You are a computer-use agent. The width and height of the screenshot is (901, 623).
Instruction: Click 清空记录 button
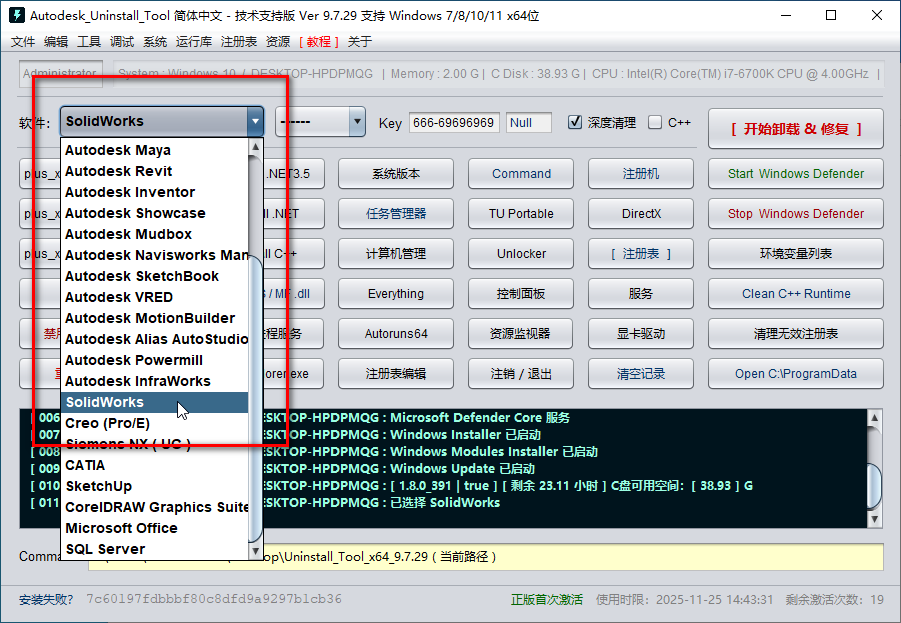pyautogui.click(x=641, y=374)
